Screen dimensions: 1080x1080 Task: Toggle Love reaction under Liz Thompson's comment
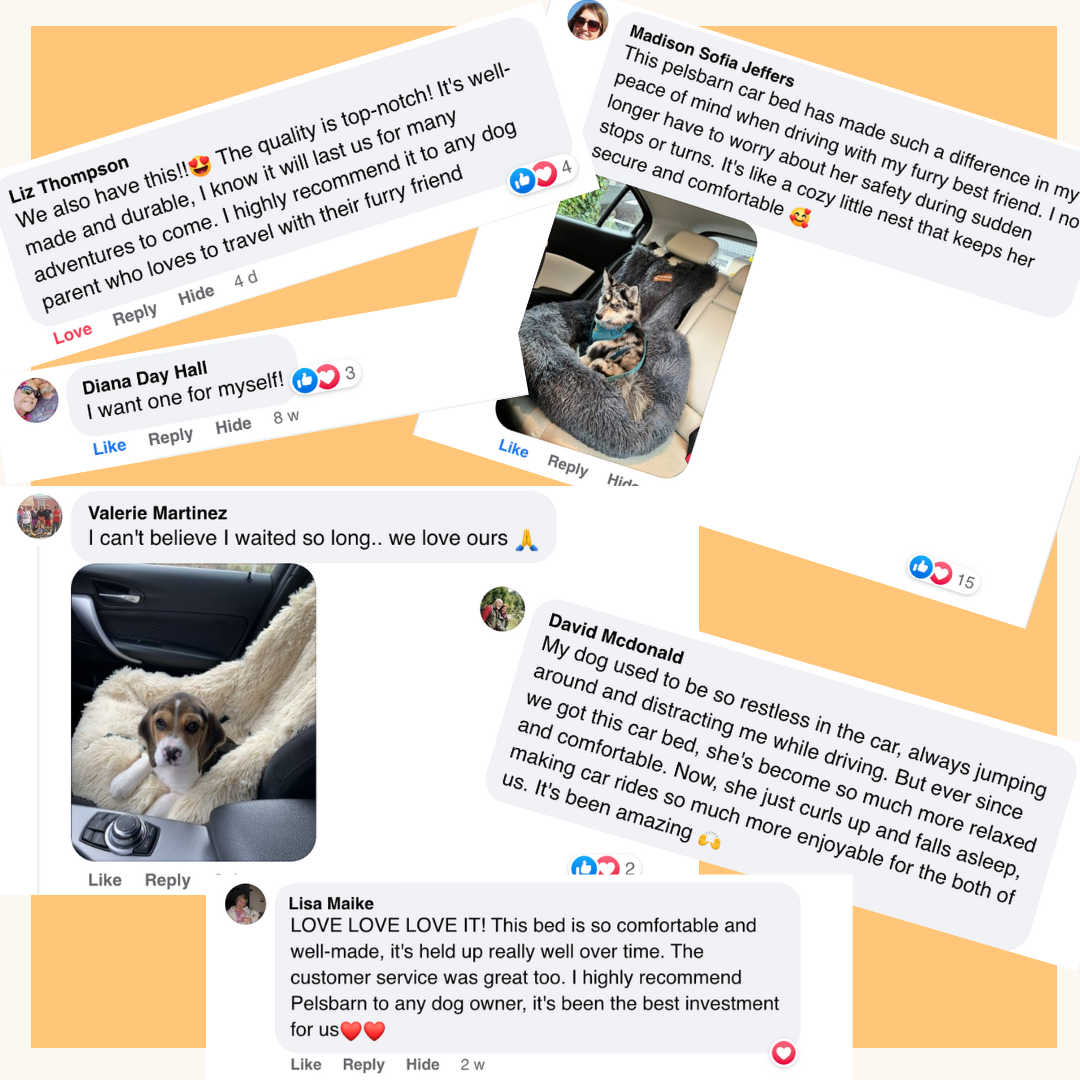(x=72, y=334)
